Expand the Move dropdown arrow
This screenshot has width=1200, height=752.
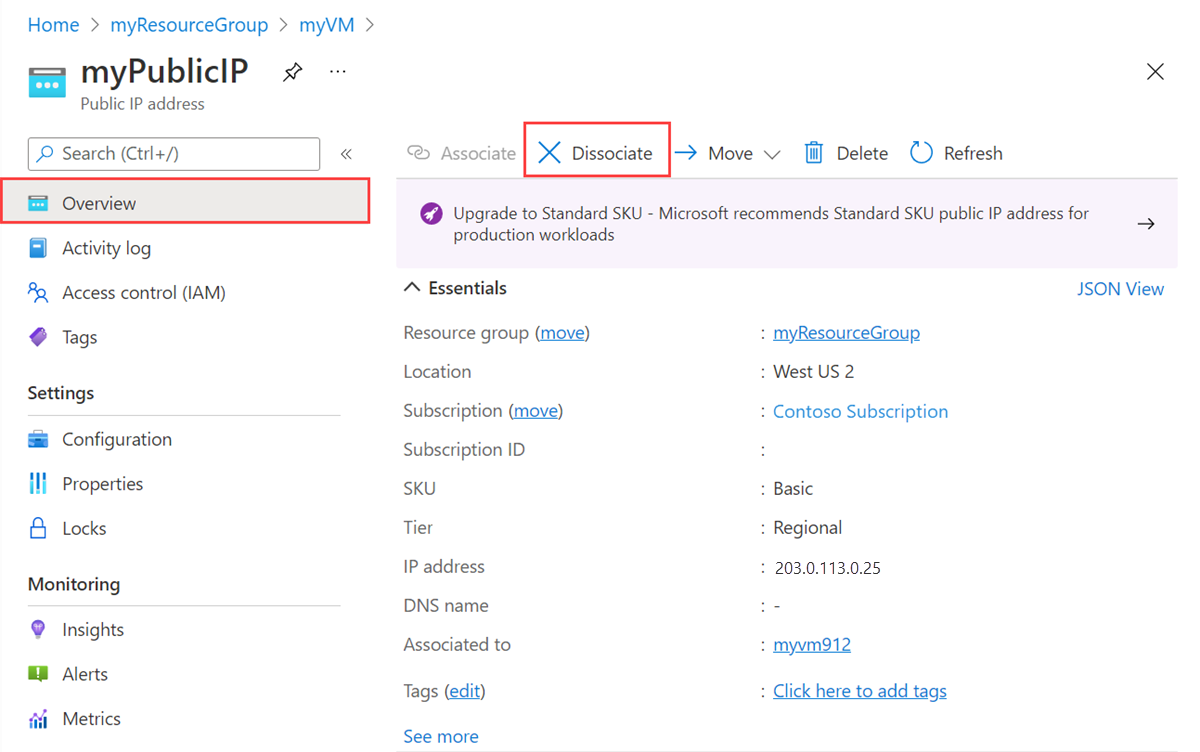772,154
